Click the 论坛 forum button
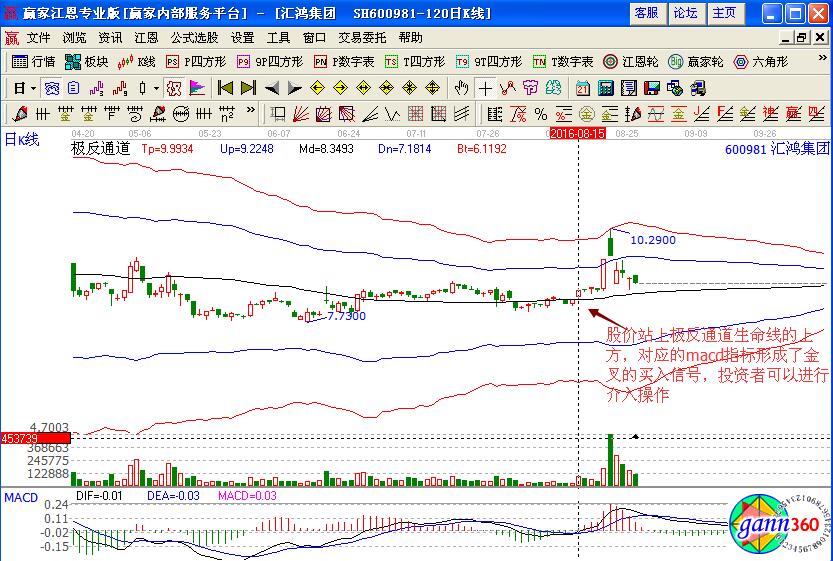This screenshot has height=561, width=833. [x=685, y=13]
